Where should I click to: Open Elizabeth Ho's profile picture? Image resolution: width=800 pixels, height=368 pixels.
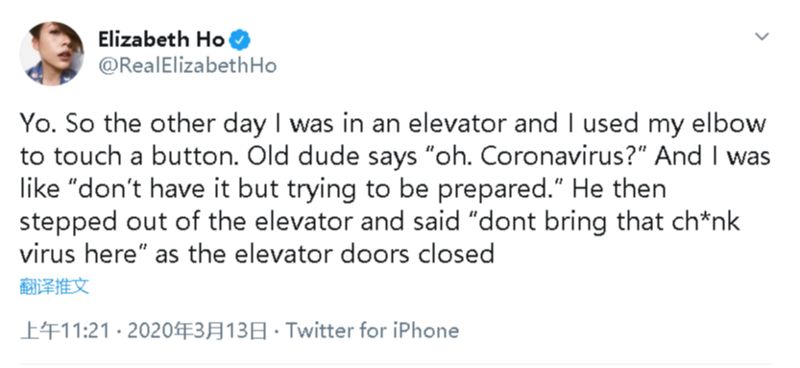point(52,54)
